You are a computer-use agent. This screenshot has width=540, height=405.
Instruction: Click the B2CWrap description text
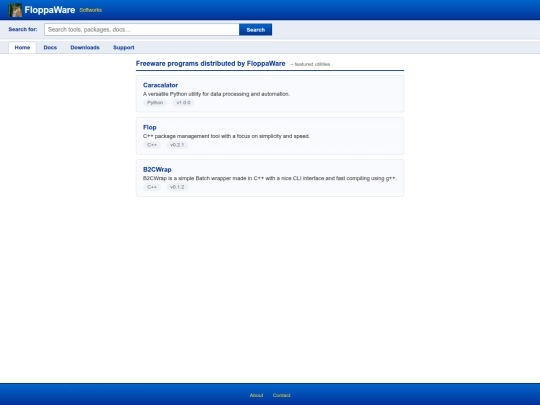[270, 178]
